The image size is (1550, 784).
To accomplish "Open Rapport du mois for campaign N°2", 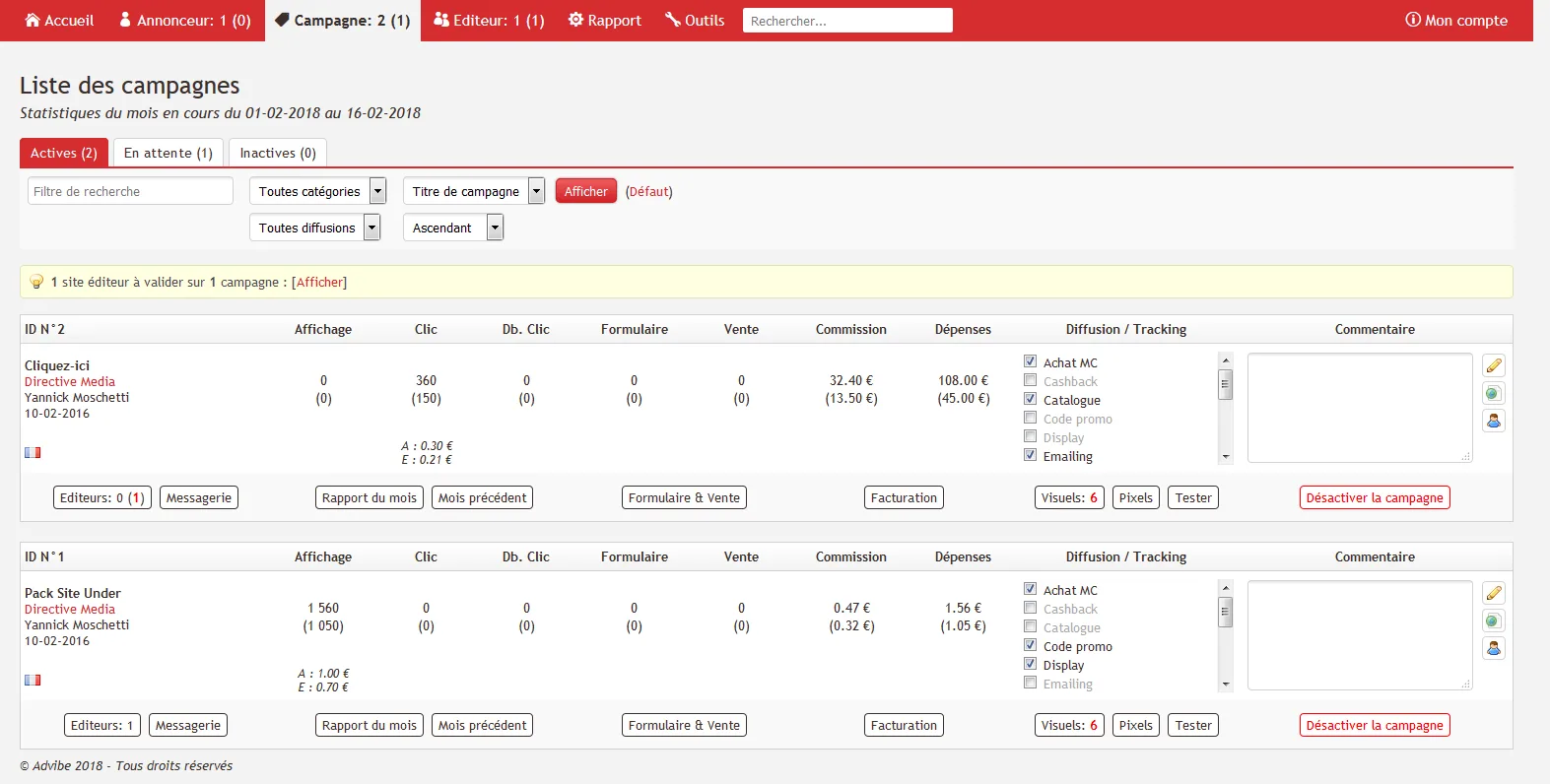I will (370, 497).
